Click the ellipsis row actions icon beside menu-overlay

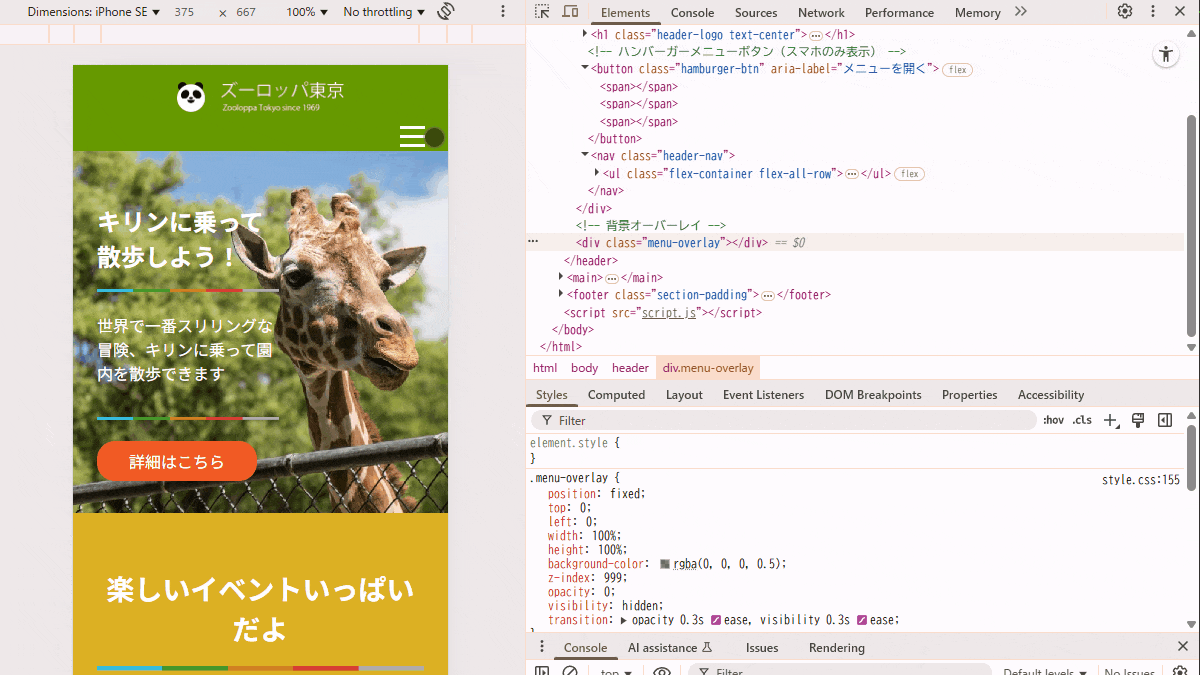(x=533, y=242)
